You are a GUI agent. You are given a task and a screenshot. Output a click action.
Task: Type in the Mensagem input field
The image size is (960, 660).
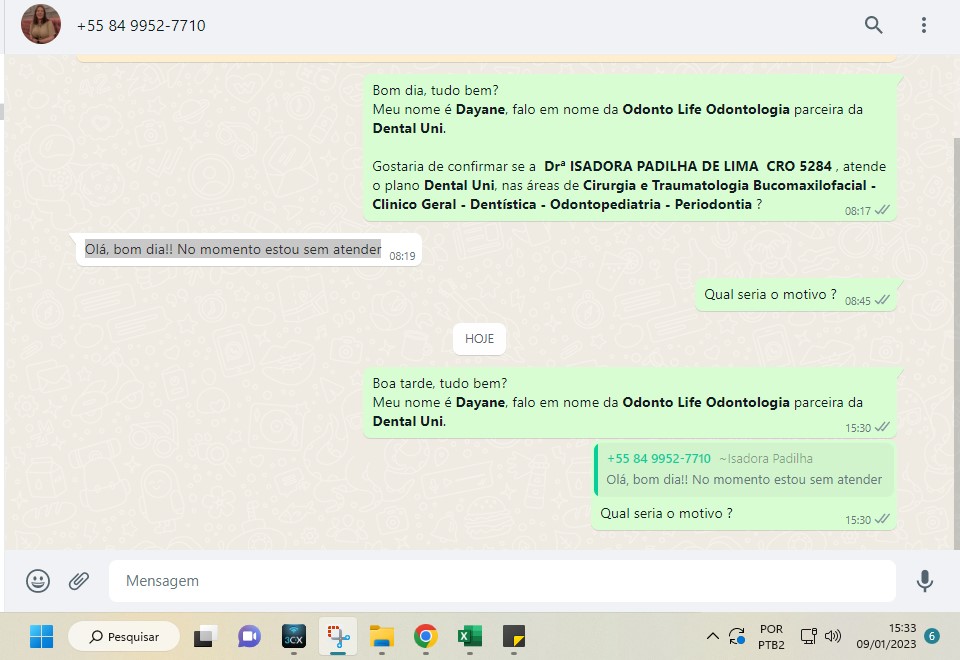(x=500, y=581)
